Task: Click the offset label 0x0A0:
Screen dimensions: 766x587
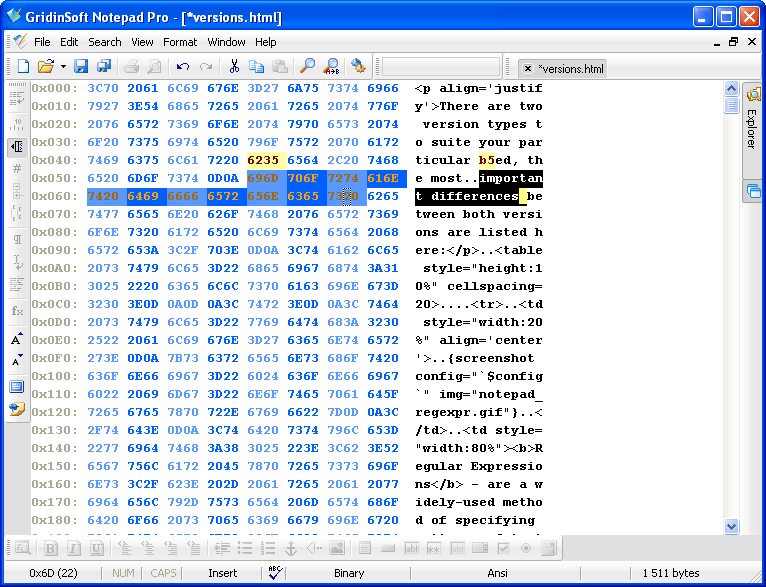Action: tap(55, 268)
